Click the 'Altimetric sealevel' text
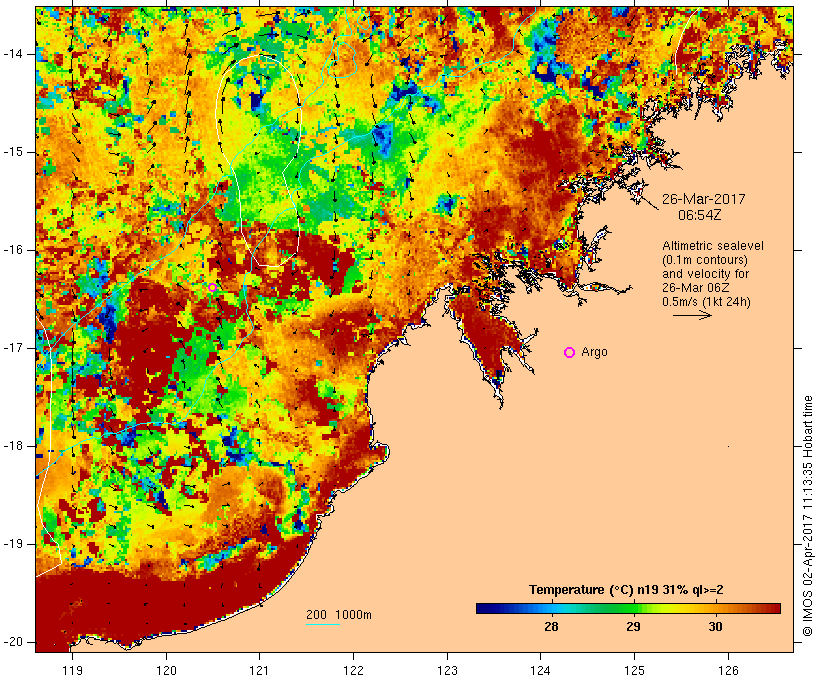The image size is (820, 680). click(x=713, y=246)
